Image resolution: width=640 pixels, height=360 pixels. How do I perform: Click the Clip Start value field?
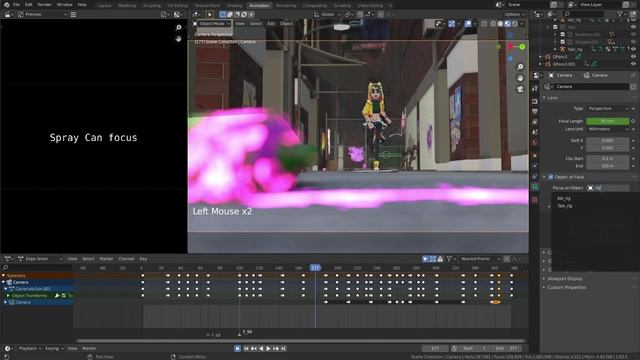(x=608, y=158)
